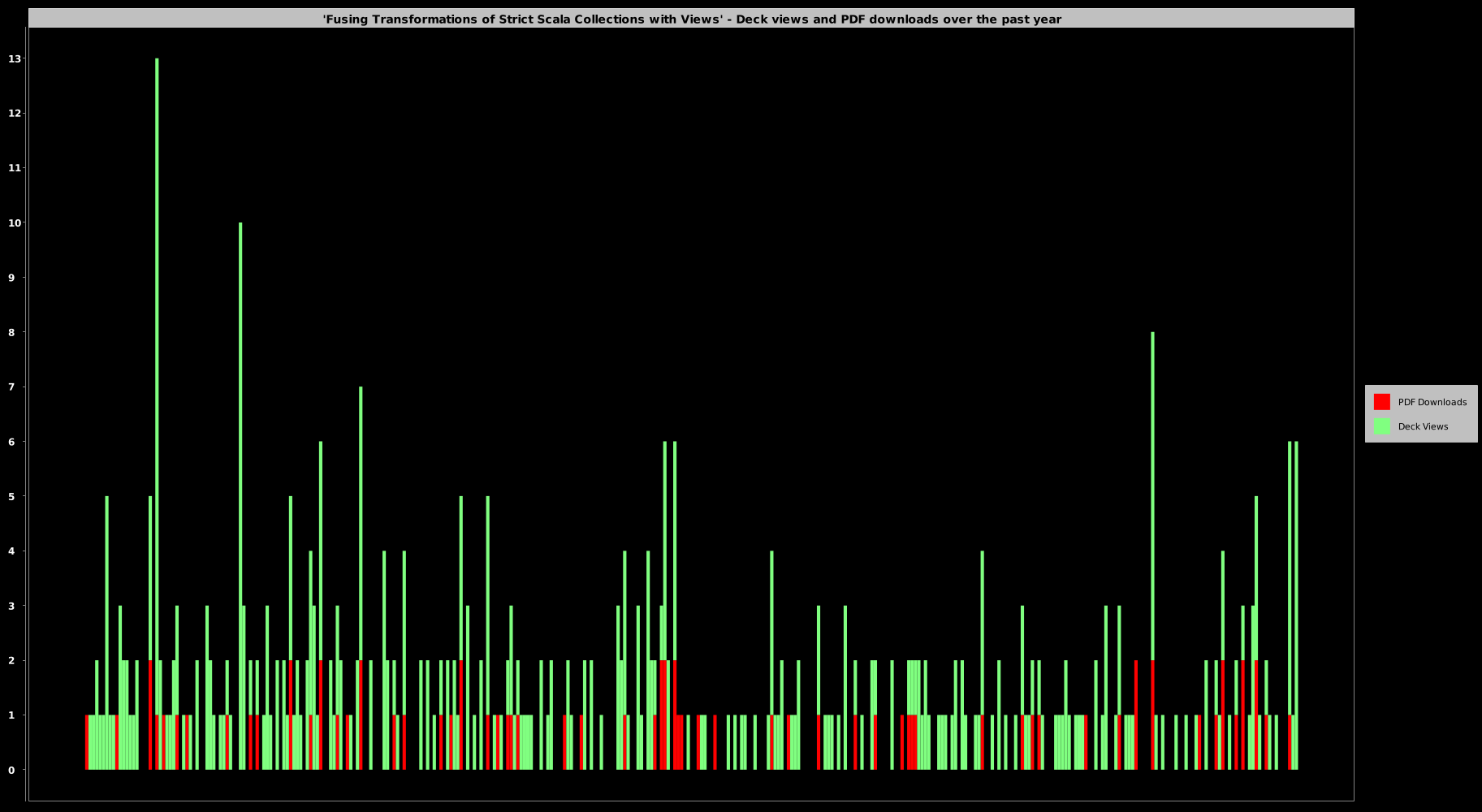Click y-axis label 5
The image size is (1482, 812).
click(x=11, y=496)
